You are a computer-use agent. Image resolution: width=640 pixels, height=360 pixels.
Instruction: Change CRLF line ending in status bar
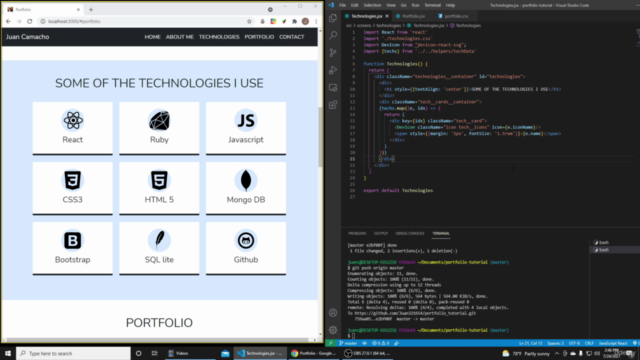click(589, 343)
